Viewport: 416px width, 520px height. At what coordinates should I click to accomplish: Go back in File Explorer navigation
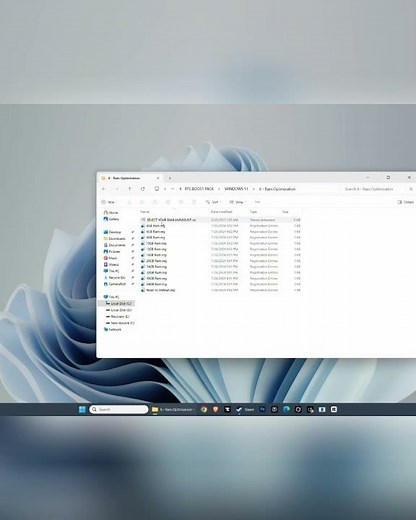(x=104, y=189)
